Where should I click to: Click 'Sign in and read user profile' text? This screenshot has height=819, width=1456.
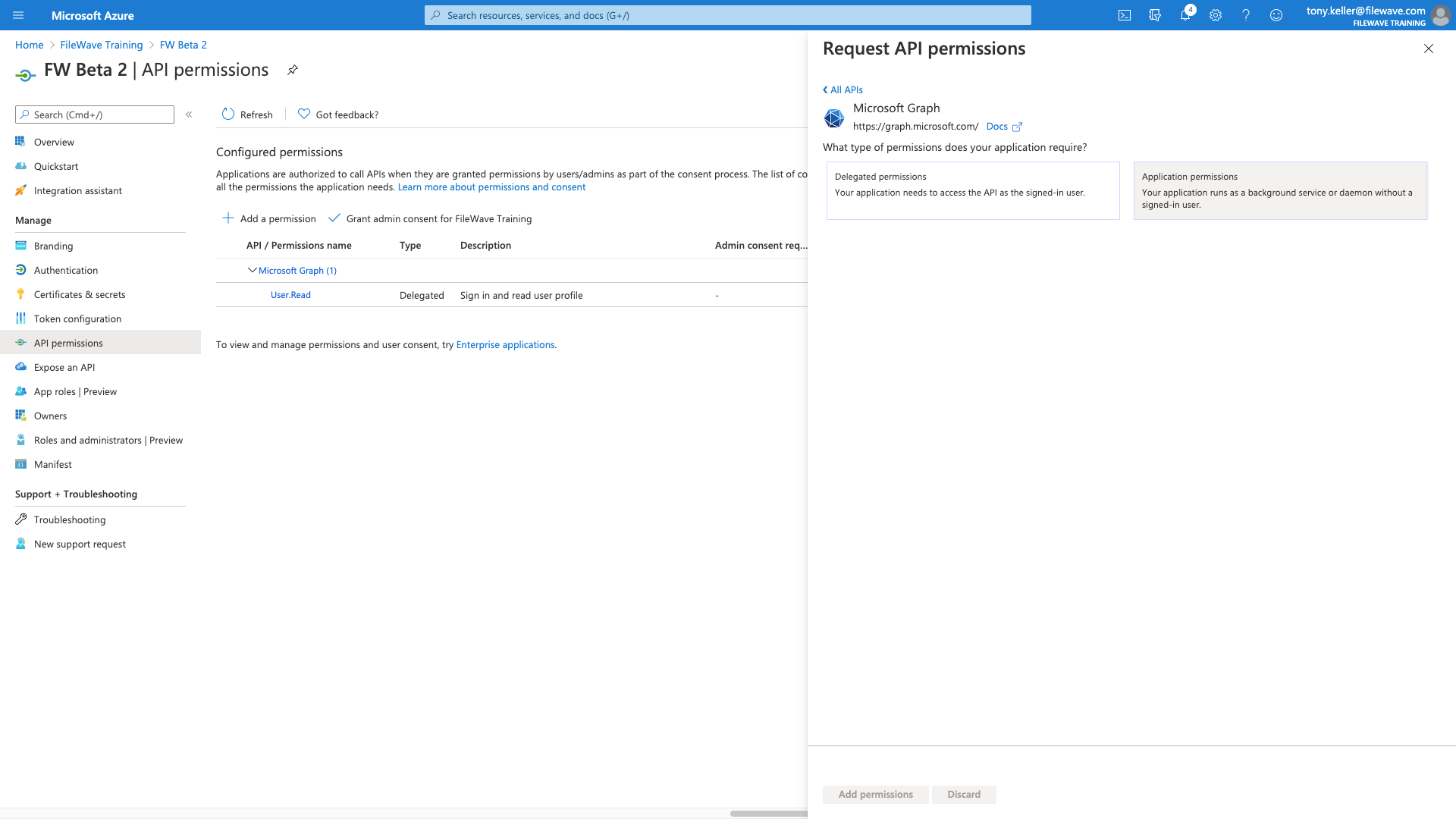[x=522, y=295]
